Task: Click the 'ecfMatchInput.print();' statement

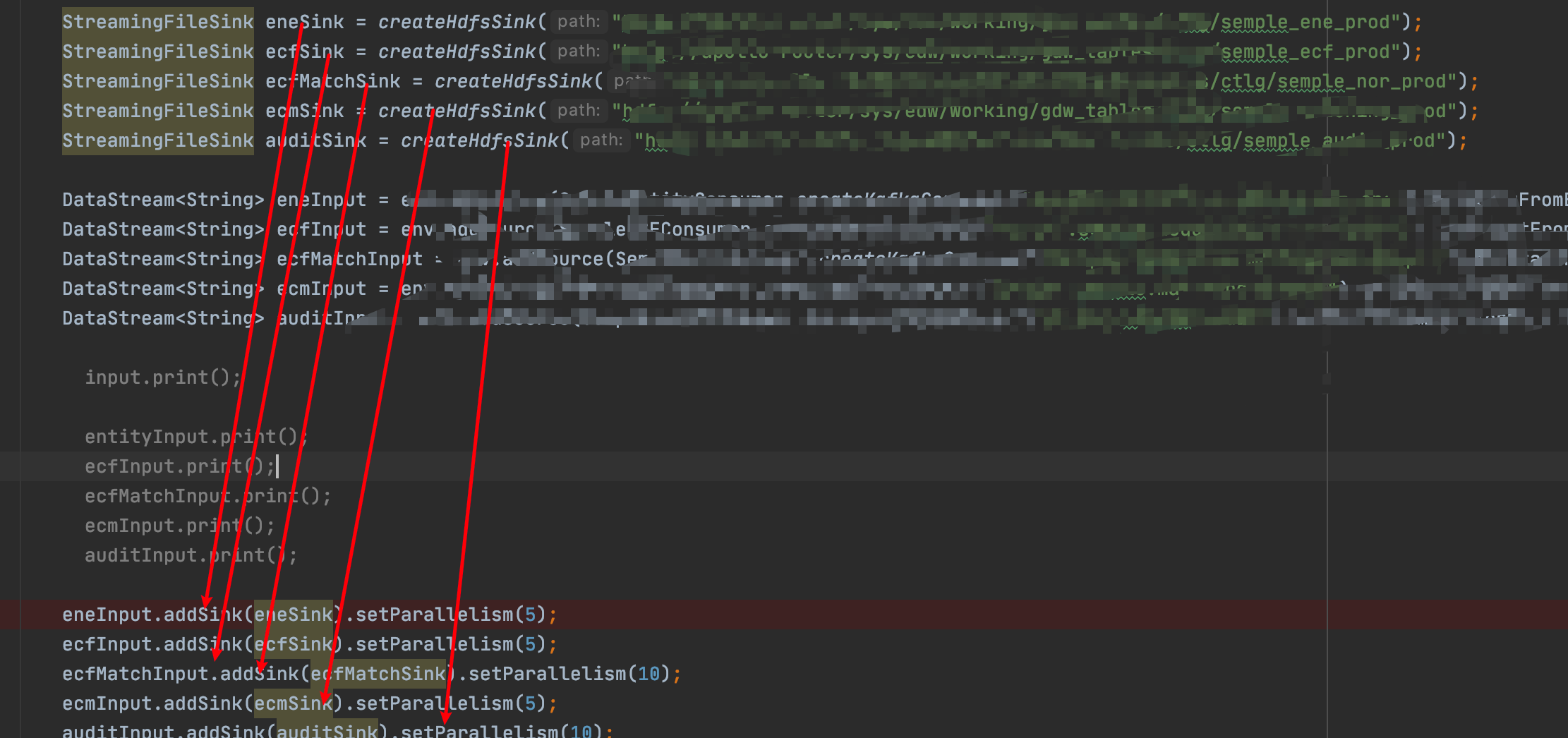Action: 208,496
